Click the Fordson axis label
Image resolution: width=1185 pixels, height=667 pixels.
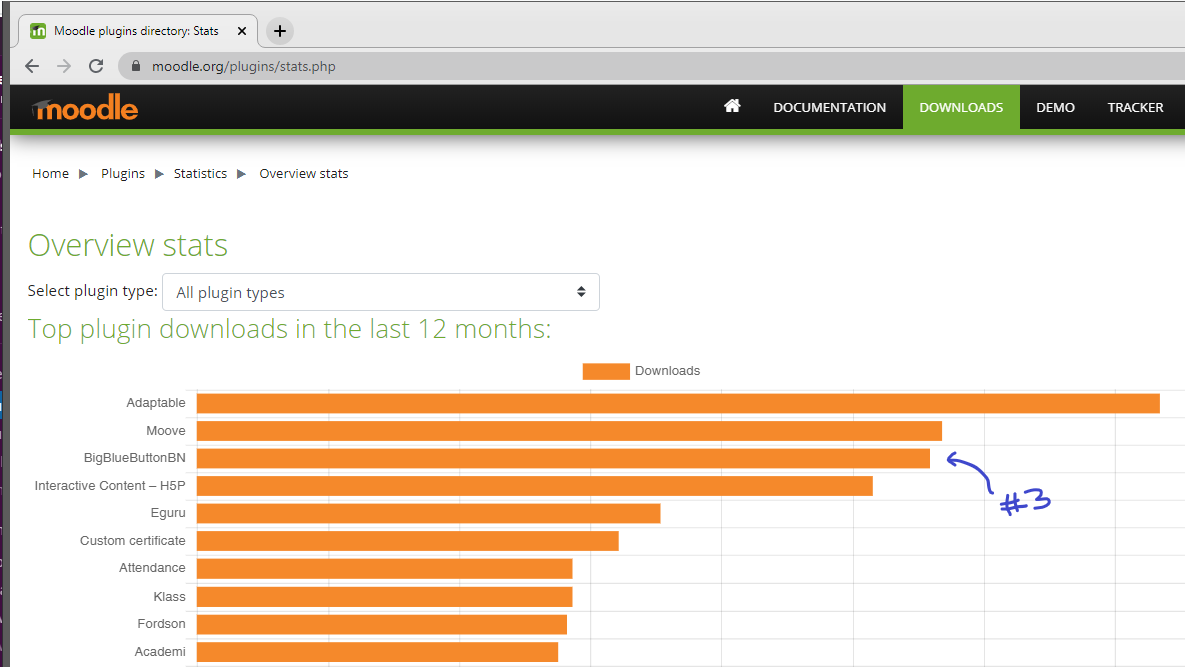pyautogui.click(x=161, y=624)
